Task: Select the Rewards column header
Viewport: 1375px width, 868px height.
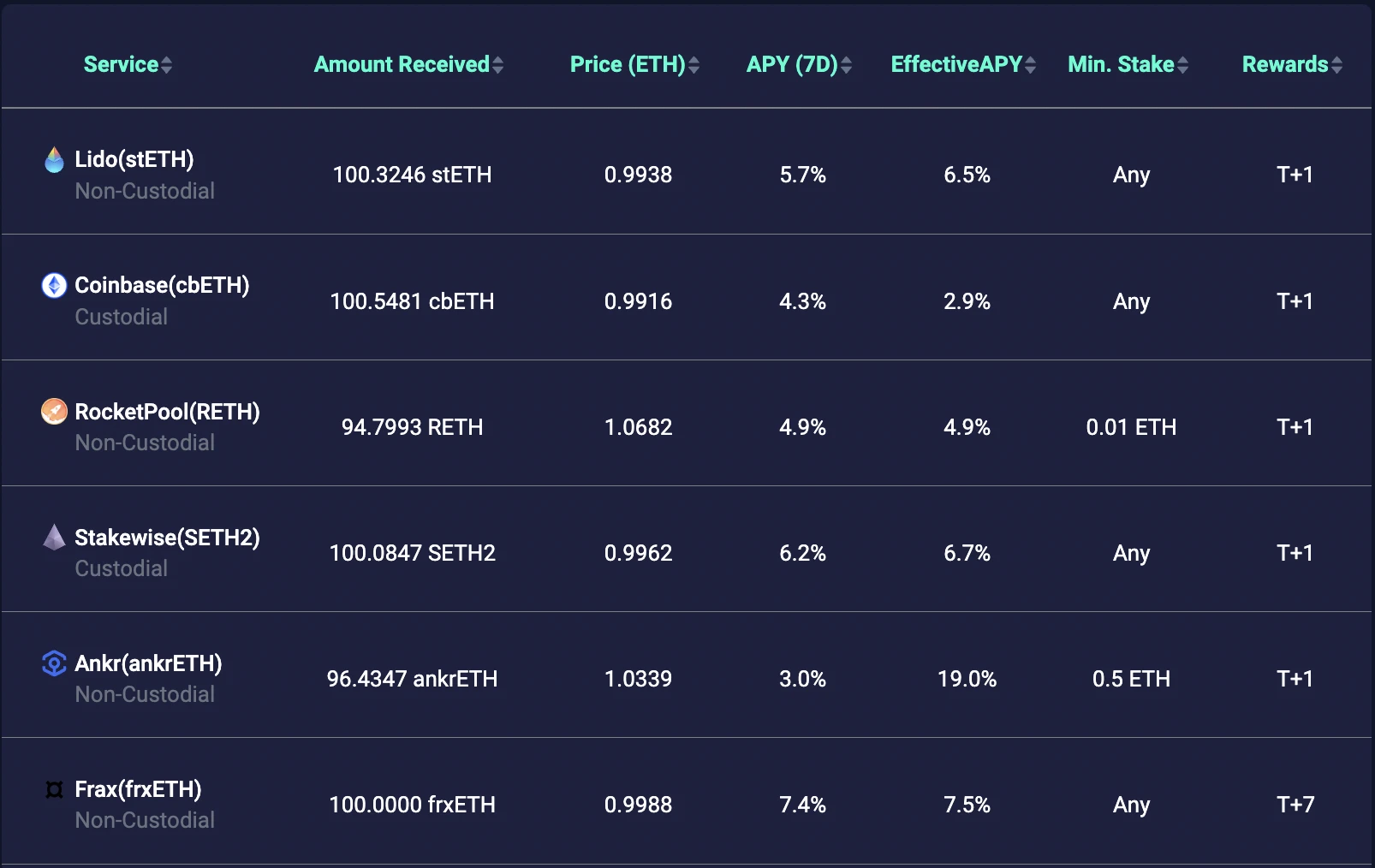Action: click(x=1285, y=64)
